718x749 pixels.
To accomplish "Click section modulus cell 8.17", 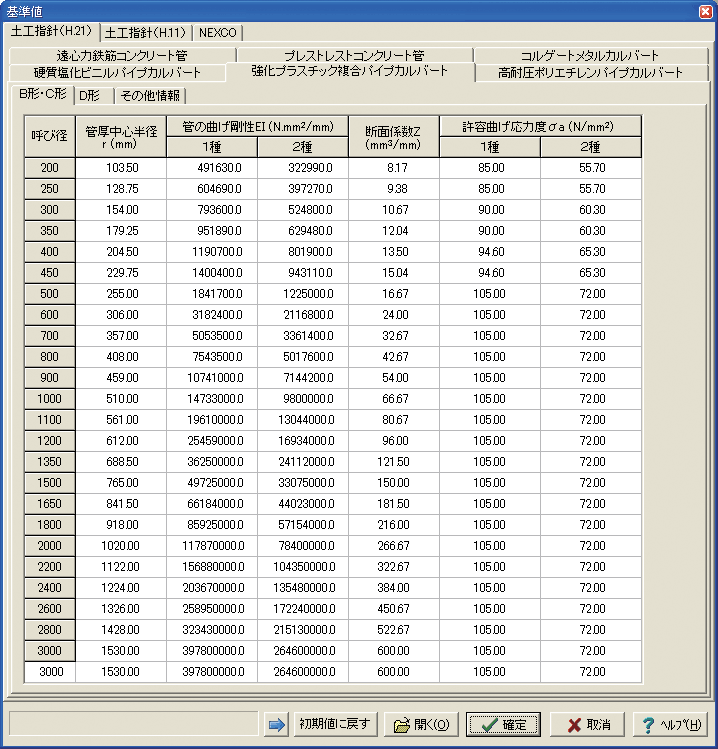I will [x=394, y=168].
